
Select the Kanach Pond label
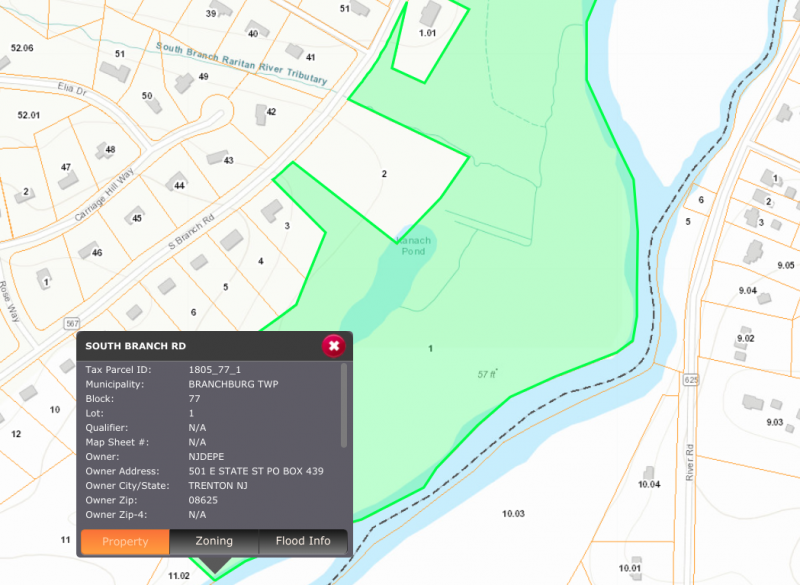412,245
